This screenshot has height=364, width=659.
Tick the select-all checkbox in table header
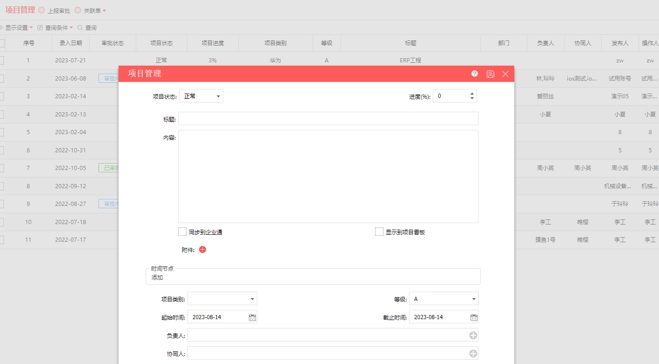point(2,43)
